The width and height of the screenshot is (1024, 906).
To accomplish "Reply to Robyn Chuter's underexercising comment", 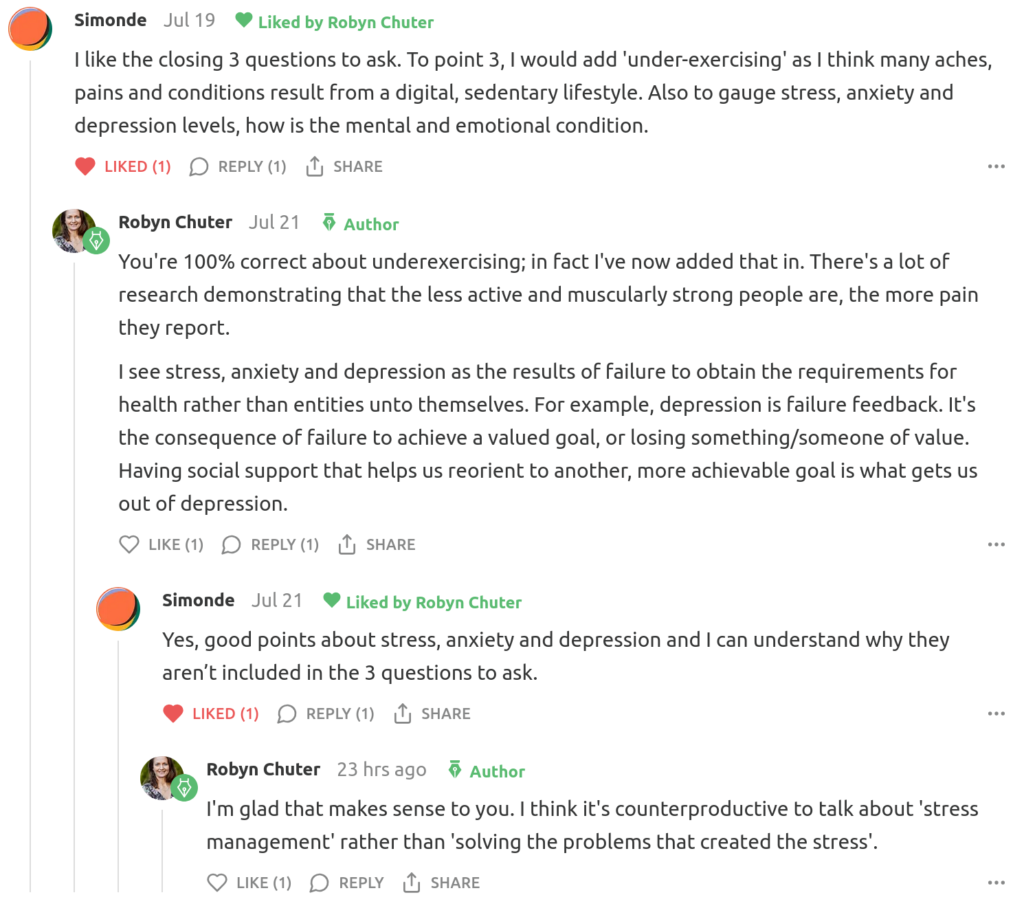I will coord(270,545).
